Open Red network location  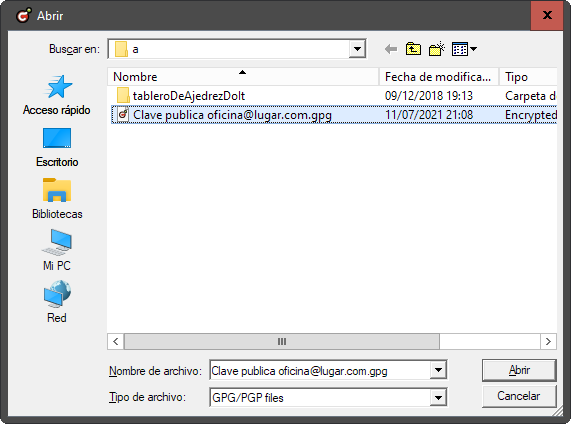pos(57,302)
